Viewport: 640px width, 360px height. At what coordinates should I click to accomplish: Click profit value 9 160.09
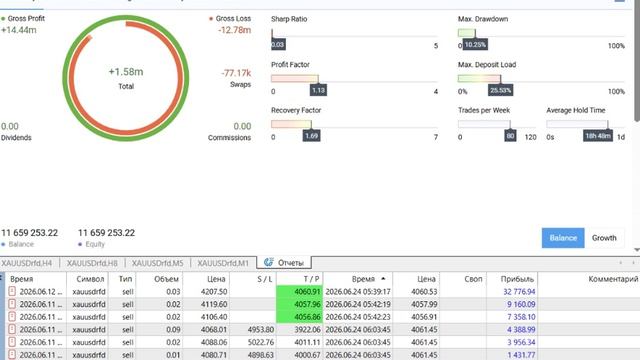click(521, 304)
